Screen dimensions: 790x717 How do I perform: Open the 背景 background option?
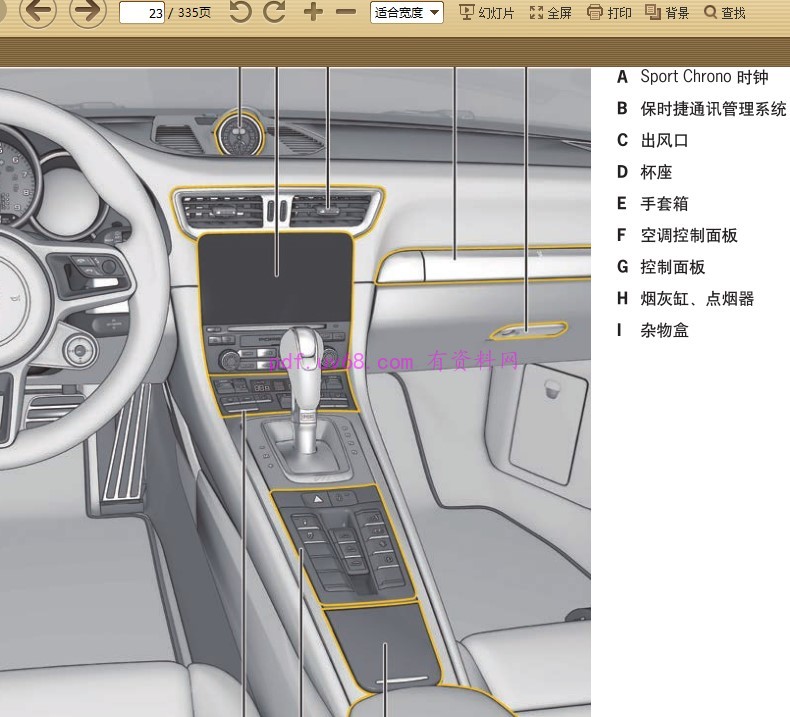[x=667, y=13]
